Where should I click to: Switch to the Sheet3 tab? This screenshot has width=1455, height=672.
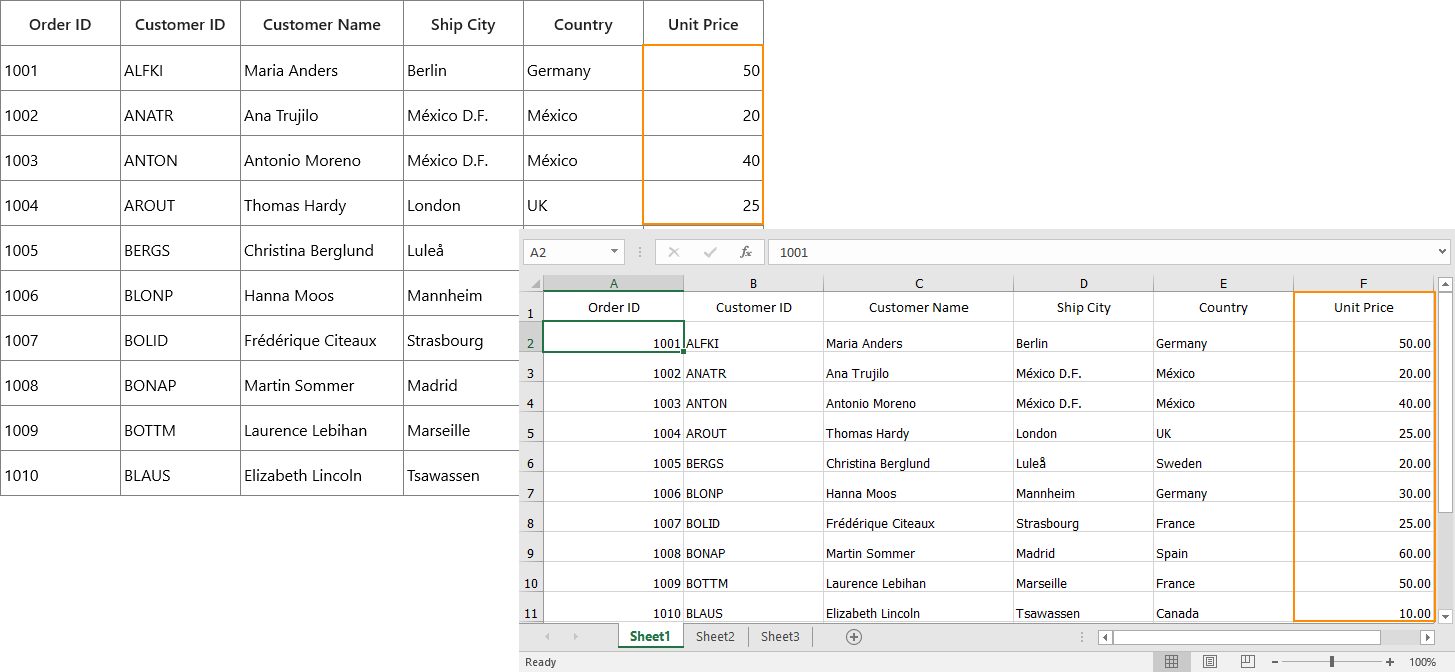780,636
